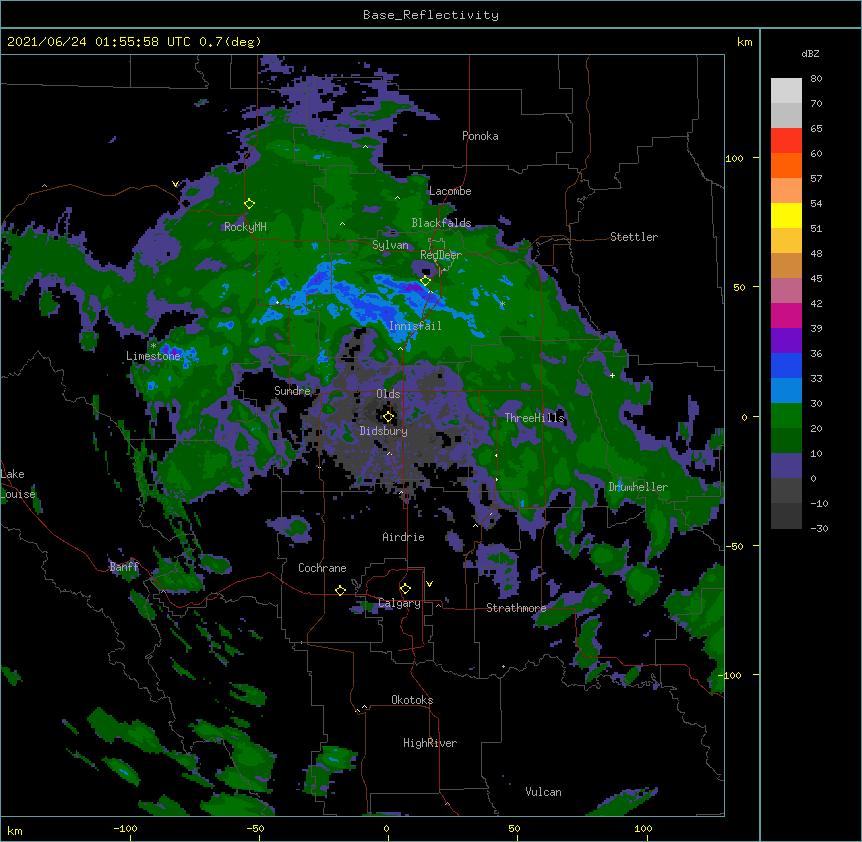862x842 pixels.
Task: Select the Vulcan city label
Action: click(543, 792)
